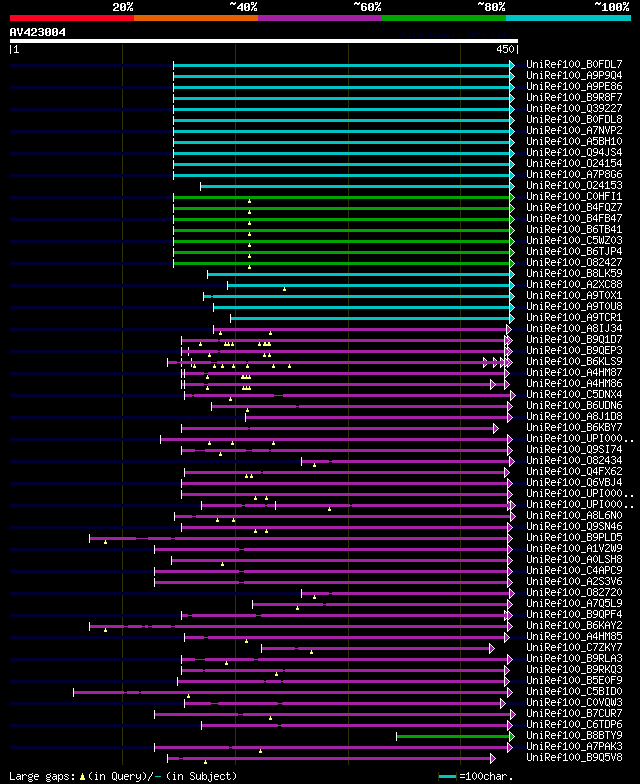Click the UniRef100_B9Q1D7 hit name

pos(574,340)
